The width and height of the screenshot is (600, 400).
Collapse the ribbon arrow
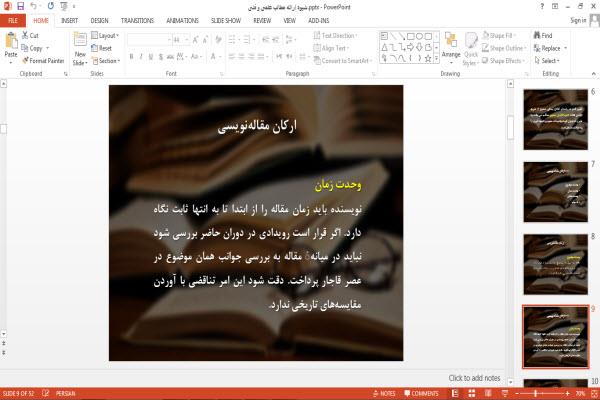pos(593,73)
